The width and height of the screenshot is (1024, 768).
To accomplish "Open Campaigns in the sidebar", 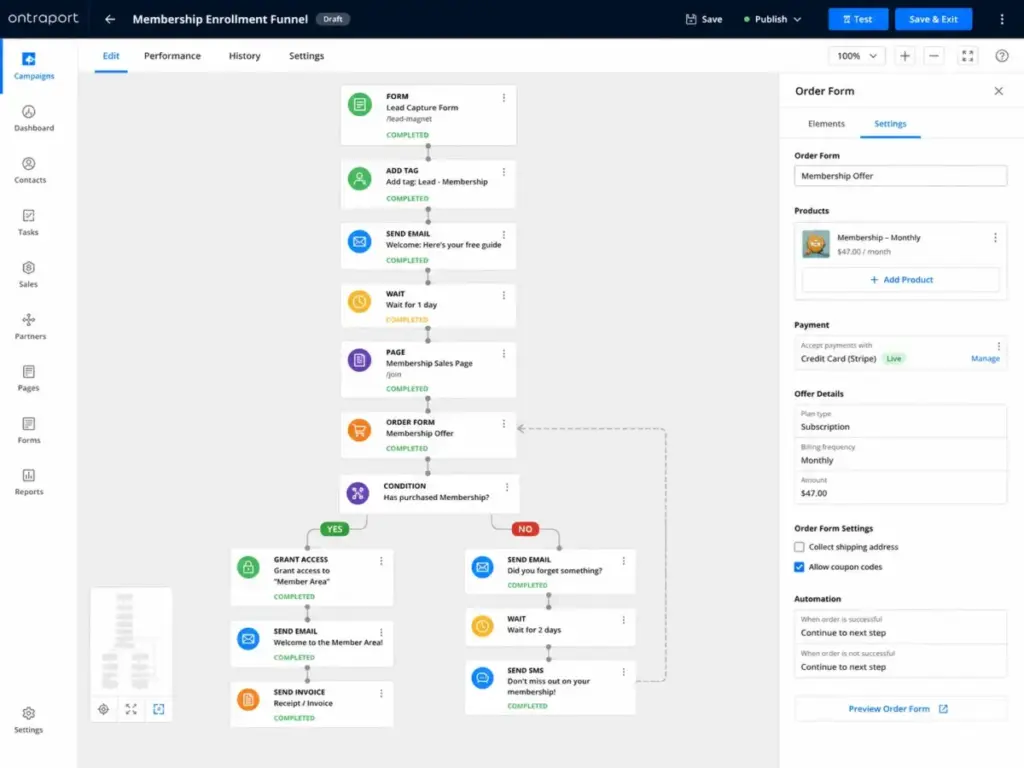I will (34, 66).
